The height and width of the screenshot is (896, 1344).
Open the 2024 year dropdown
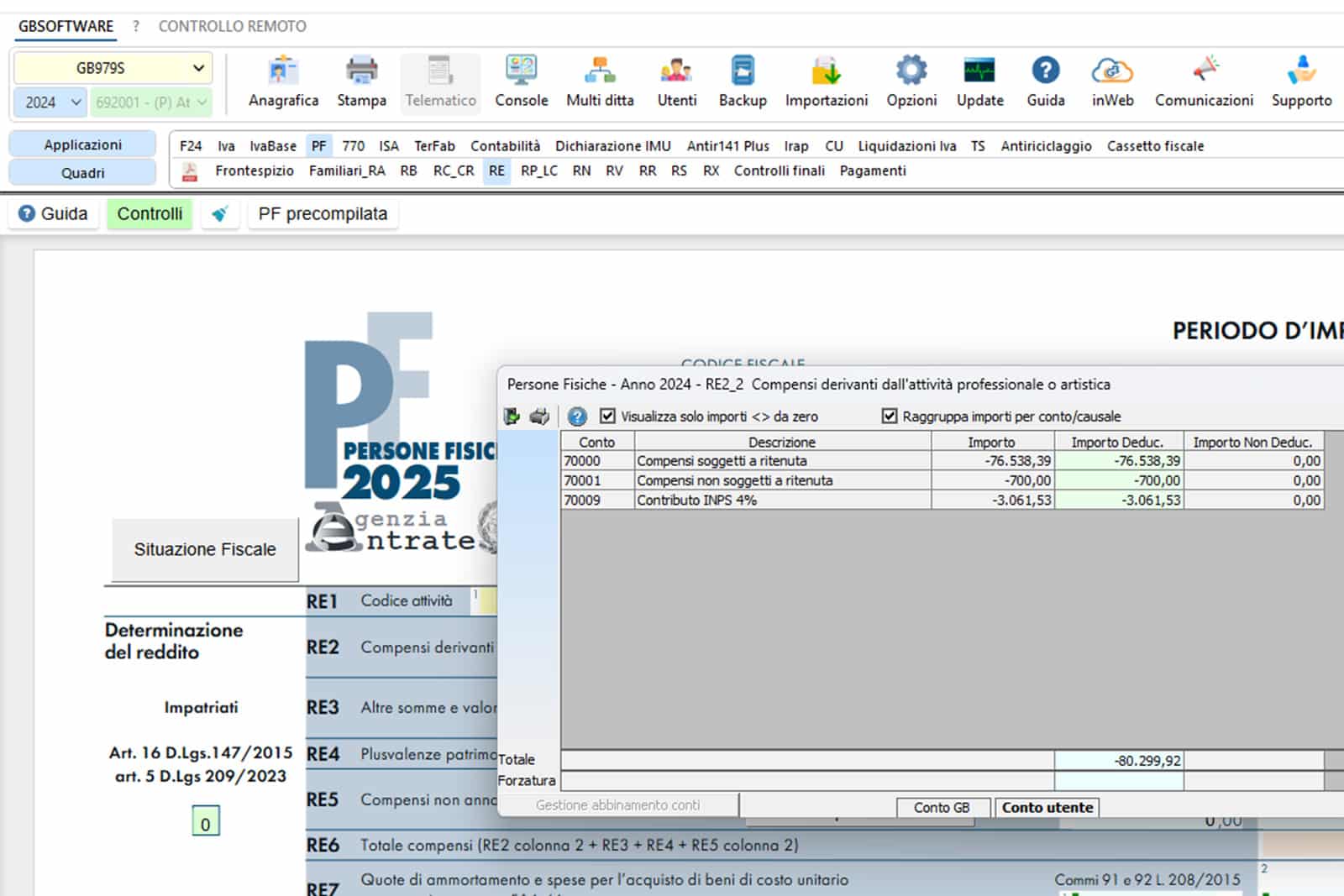[x=76, y=102]
